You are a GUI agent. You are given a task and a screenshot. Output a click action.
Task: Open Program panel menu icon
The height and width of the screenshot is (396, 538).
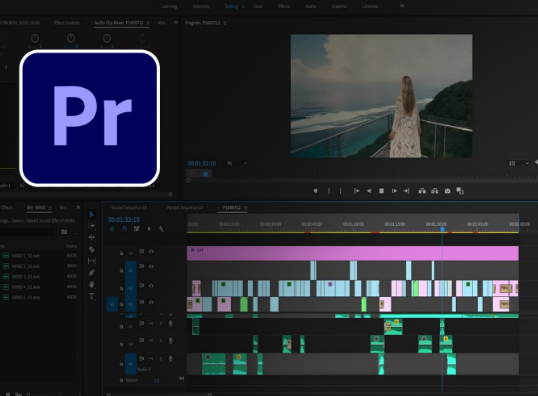point(225,23)
